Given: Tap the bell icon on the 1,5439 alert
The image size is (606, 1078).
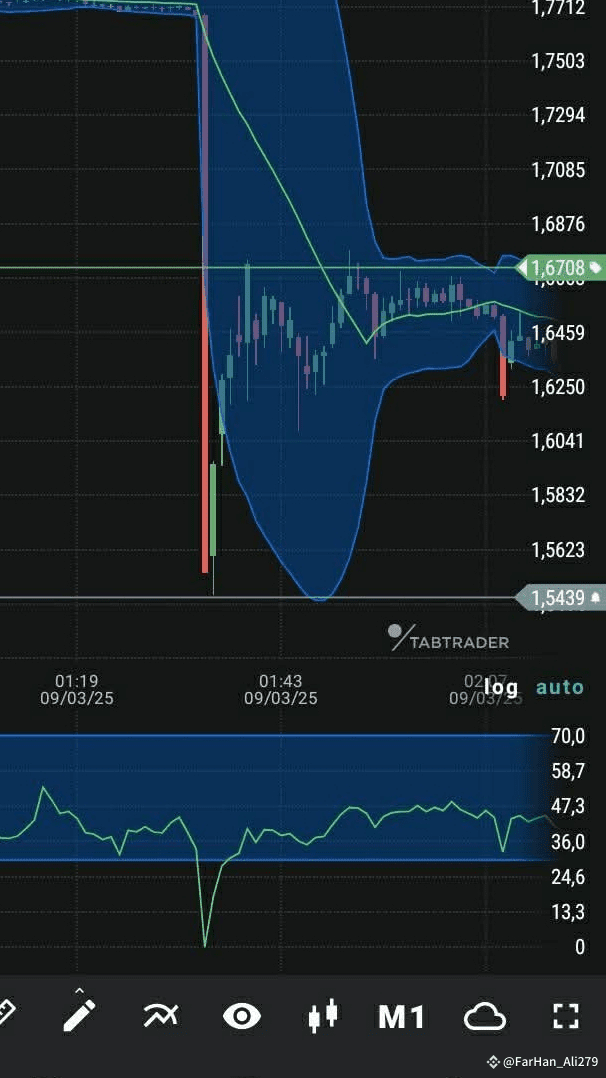Looking at the screenshot, I should [x=594, y=597].
